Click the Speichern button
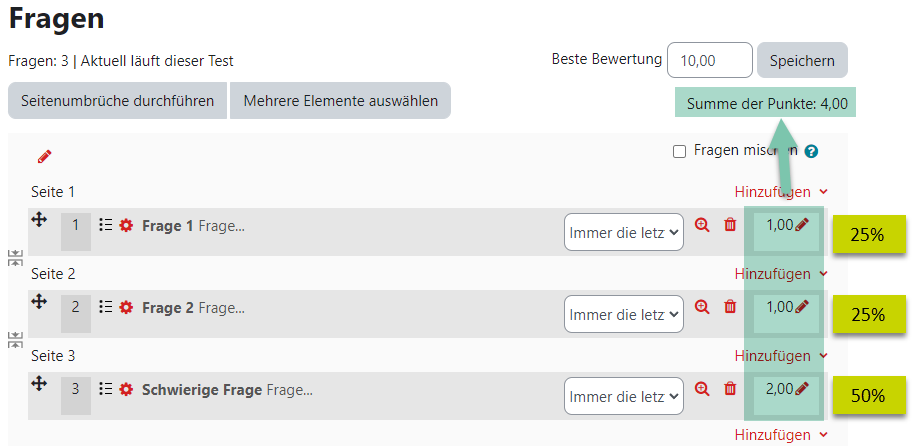Screen dimensions: 914x447 (x=802, y=61)
